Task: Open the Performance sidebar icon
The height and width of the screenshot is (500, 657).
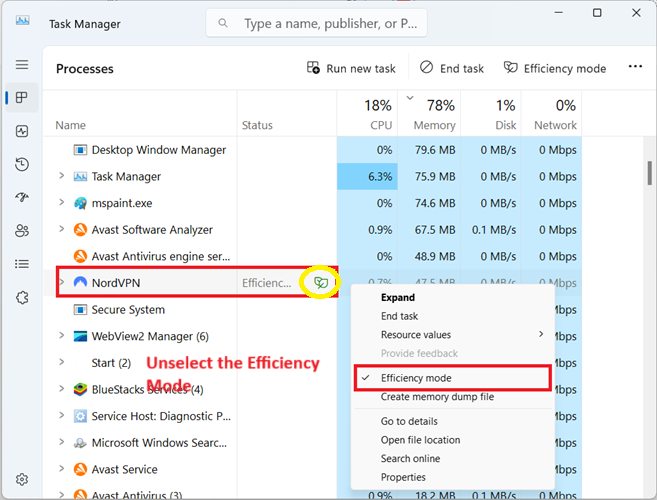Action: coord(22,131)
